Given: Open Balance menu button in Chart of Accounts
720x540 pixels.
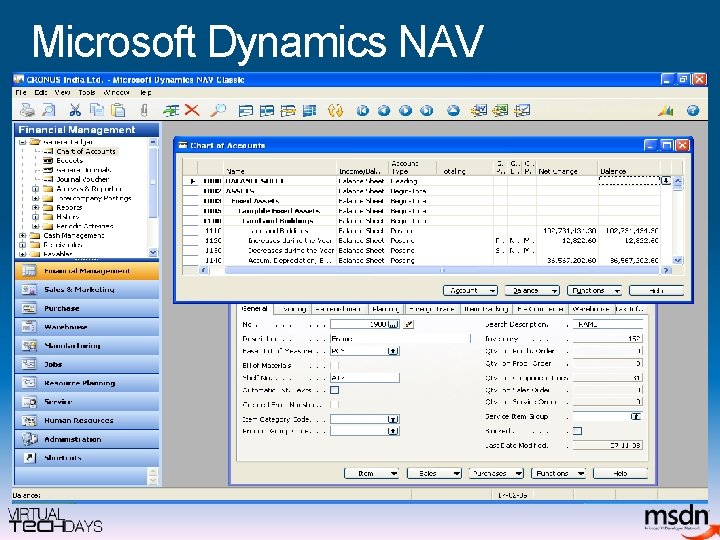Looking at the screenshot, I should (532, 290).
